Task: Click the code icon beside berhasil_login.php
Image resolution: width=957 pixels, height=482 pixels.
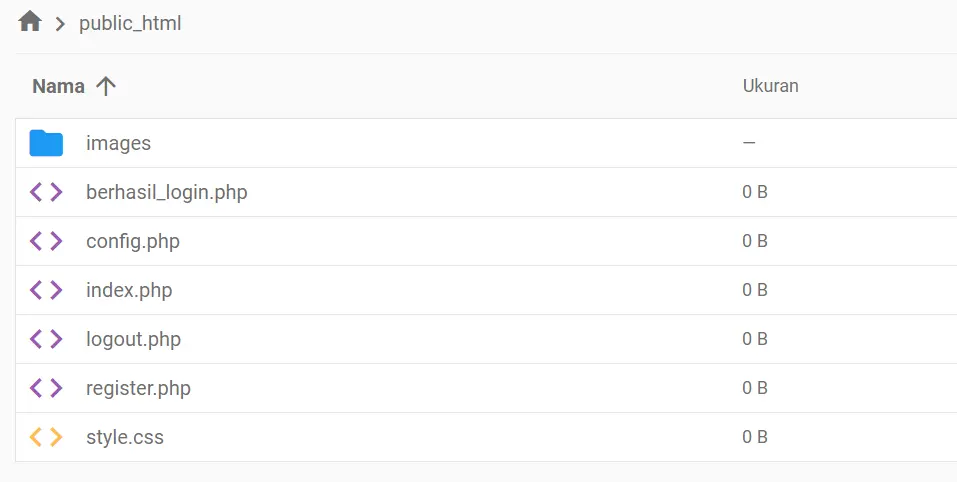Action: 46,192
